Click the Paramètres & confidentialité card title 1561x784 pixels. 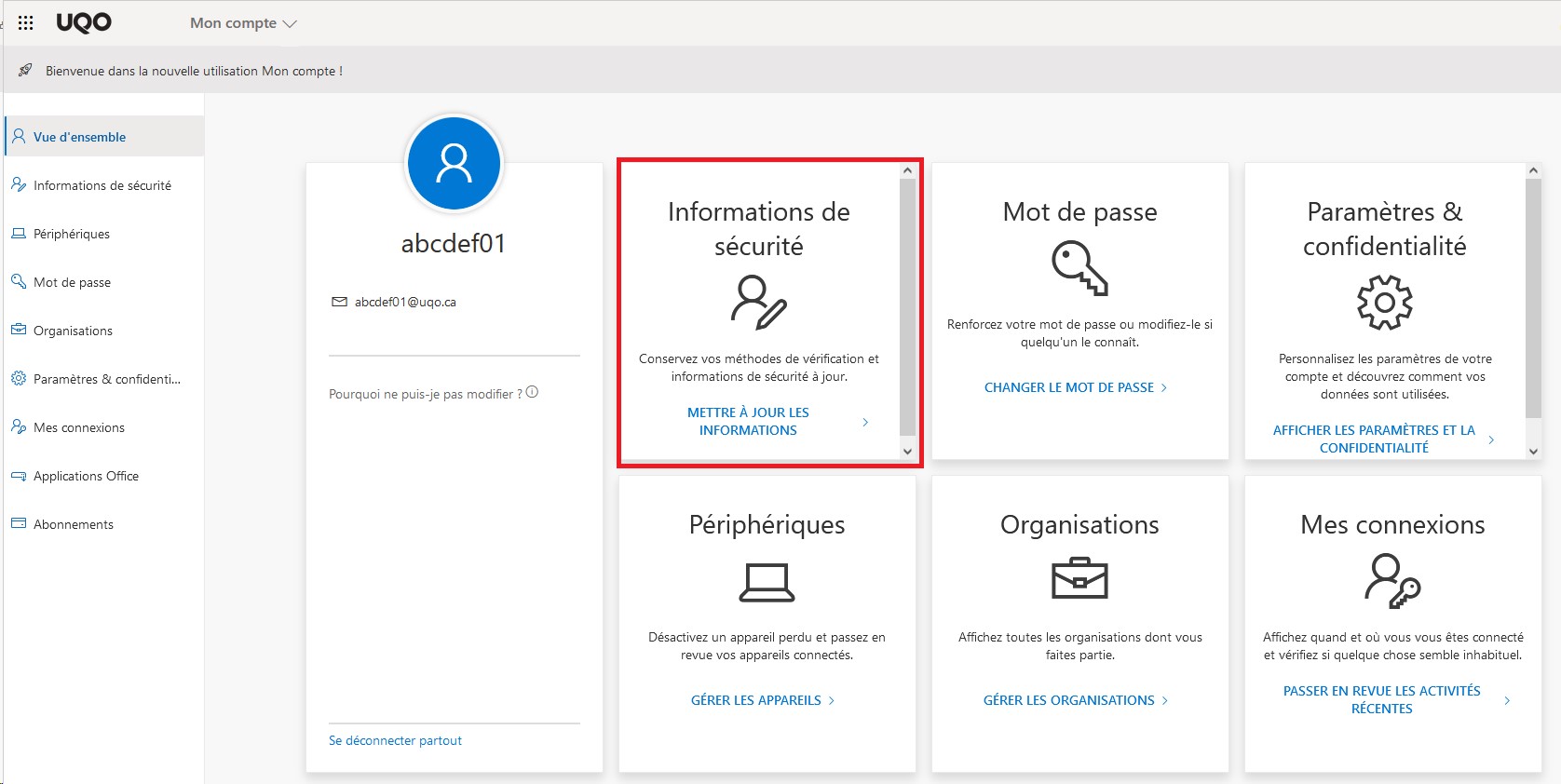click(x=1385, y=229)
